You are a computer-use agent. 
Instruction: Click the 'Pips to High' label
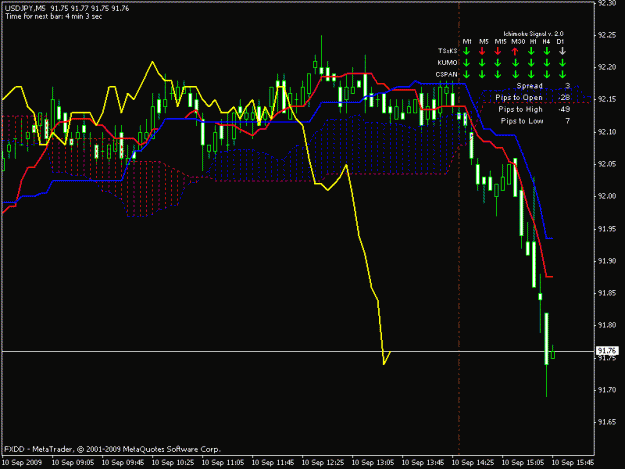coord(520,109)
